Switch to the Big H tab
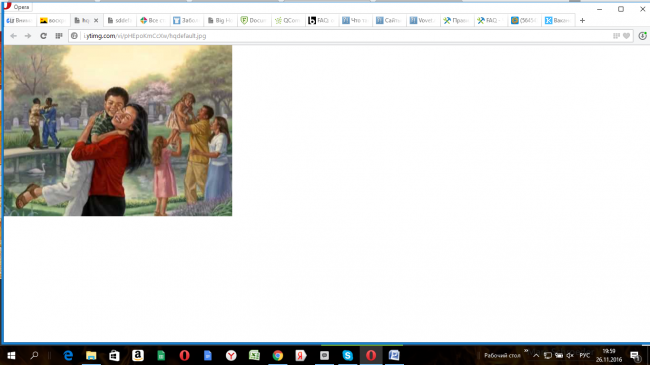The image size is (650, 365). (220, 20)
